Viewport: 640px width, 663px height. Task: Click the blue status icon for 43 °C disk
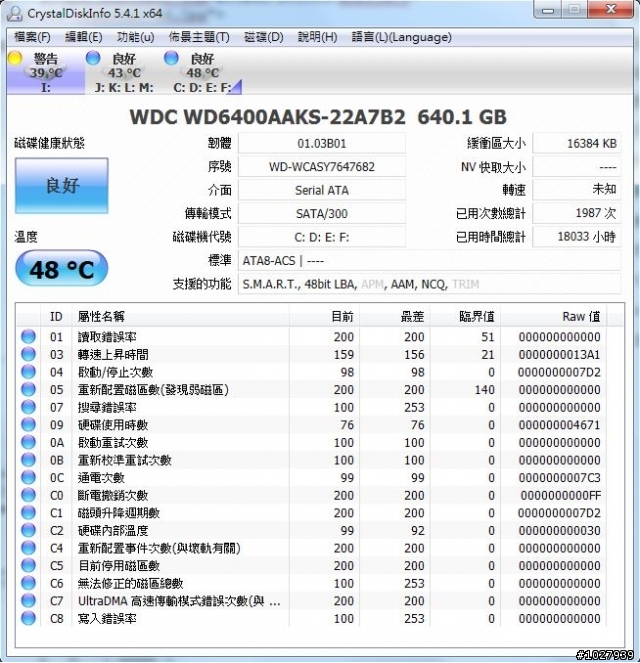(x=93, y=58)
